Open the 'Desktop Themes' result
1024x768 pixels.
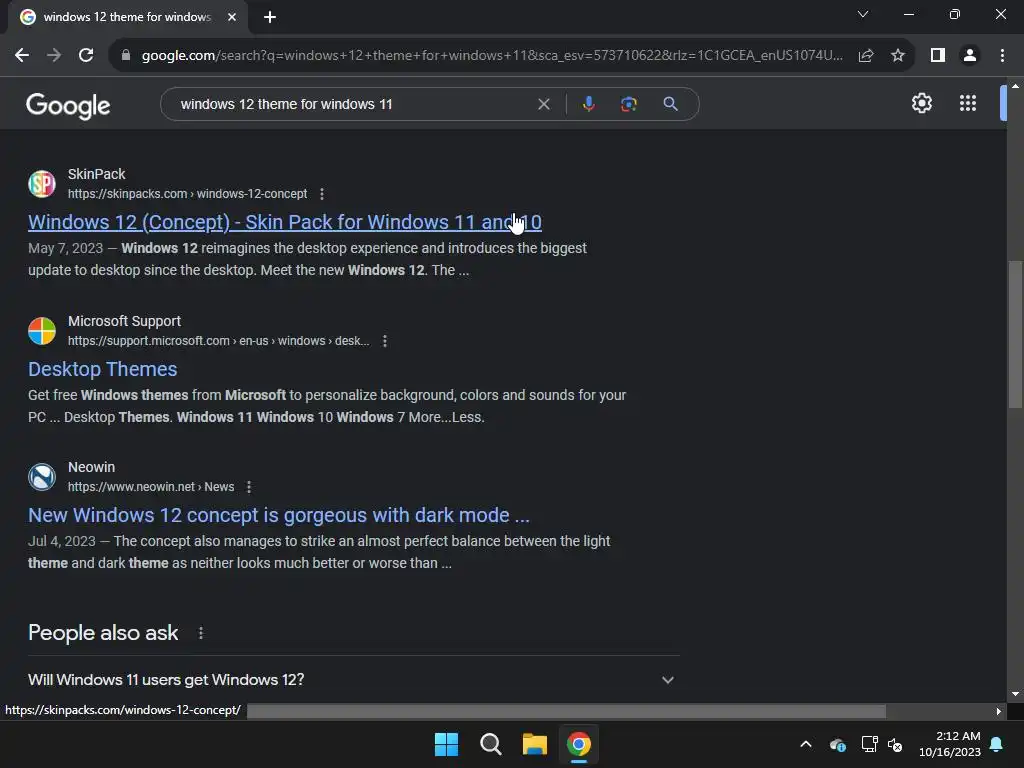click(103, 369)
